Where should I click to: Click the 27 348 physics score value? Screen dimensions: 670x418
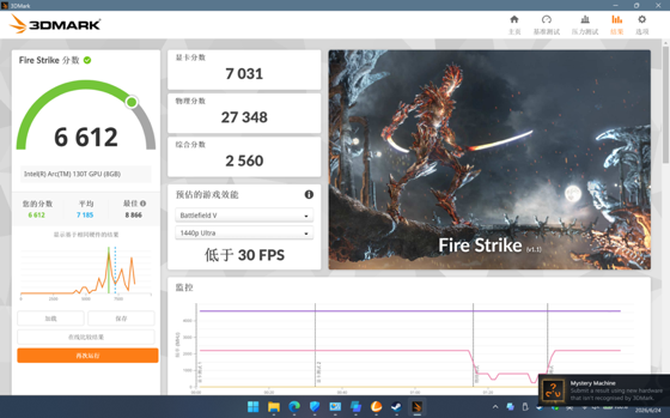point(244,117)
